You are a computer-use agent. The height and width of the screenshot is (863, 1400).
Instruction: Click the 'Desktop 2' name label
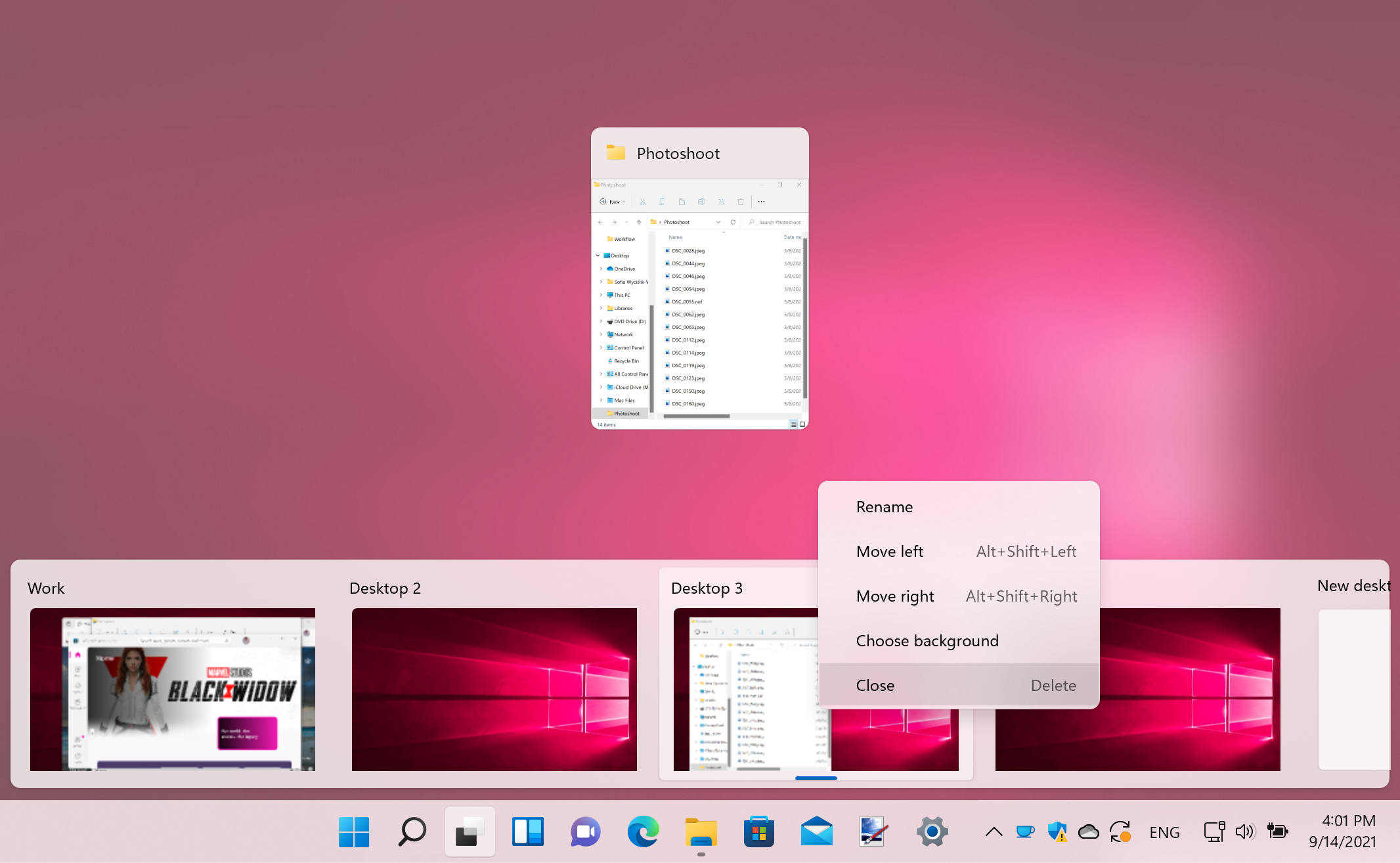[385, 588]
